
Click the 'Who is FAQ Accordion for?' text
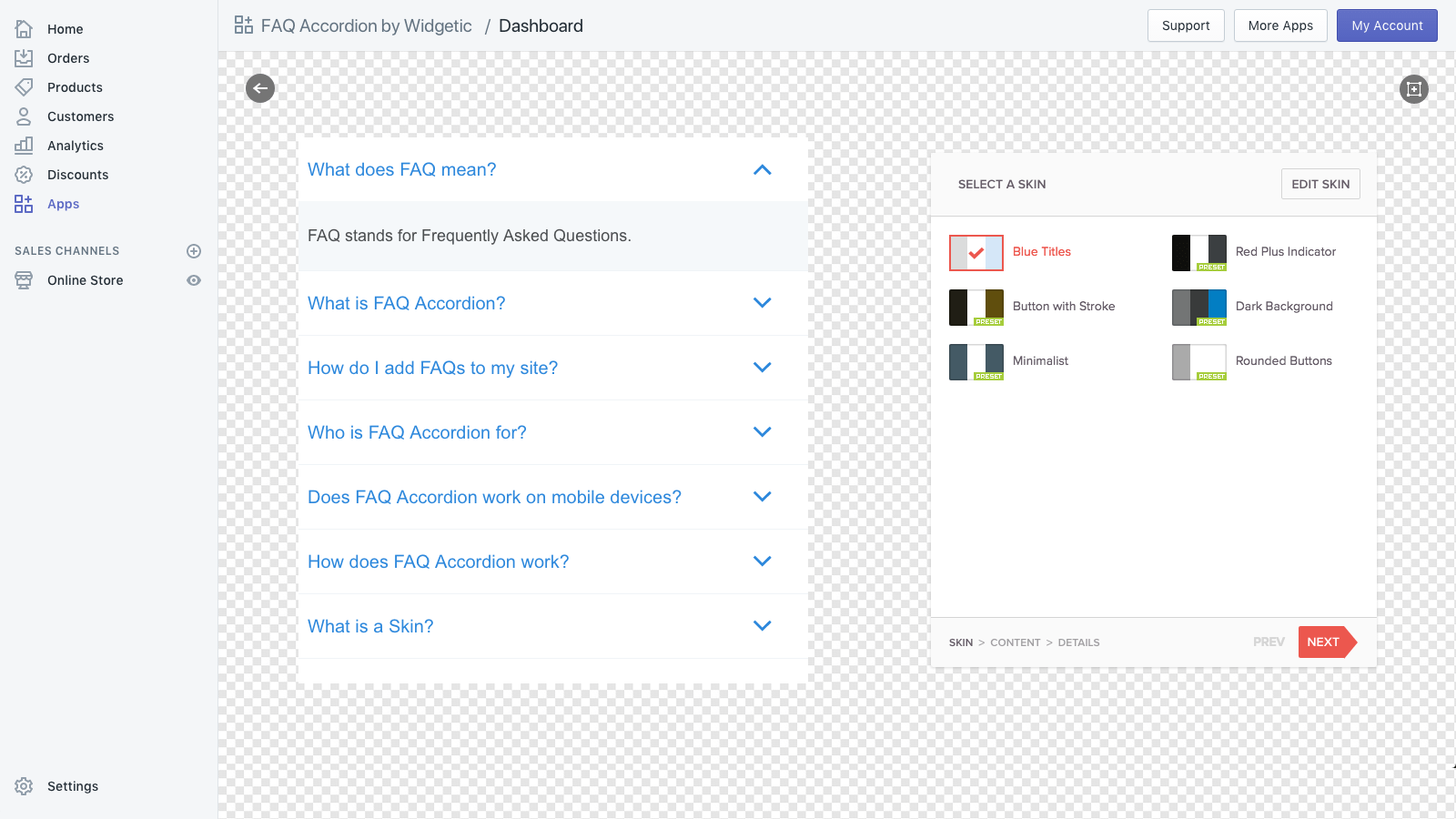coord(417,432)
